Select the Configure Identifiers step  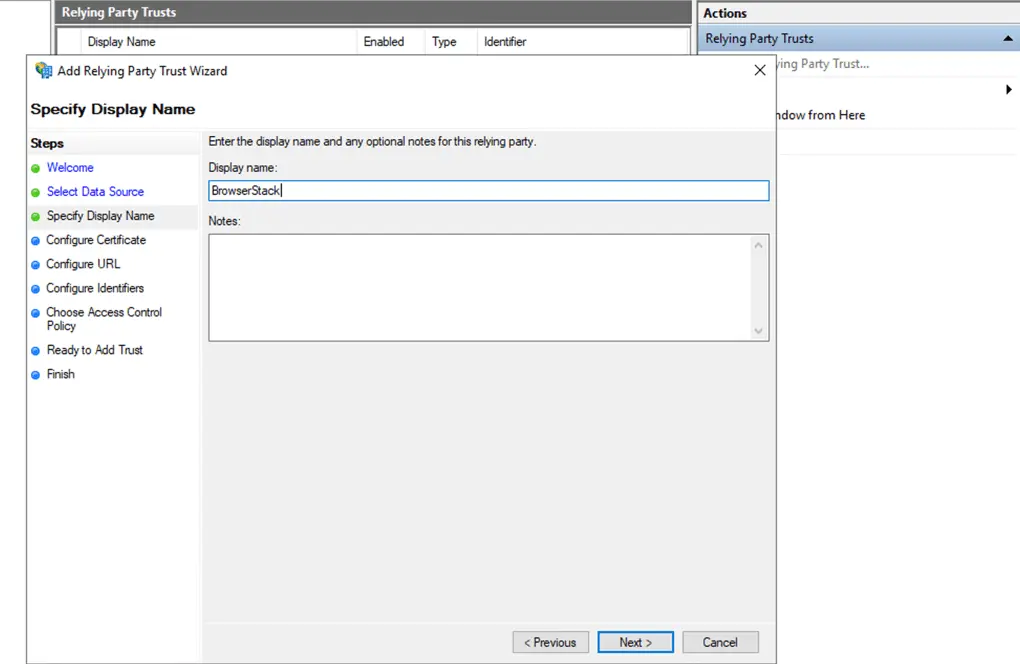pyautogui.click(x=95, y=288)
